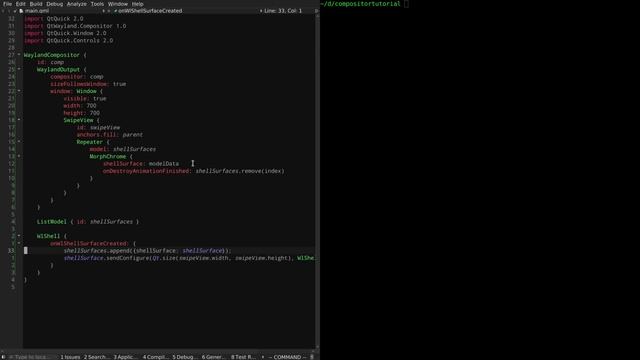The height and width of the screenshot is (360, 640).
Task: Collapse the WaylandCompositor block fold marker
Action: [x=19, y=54]
